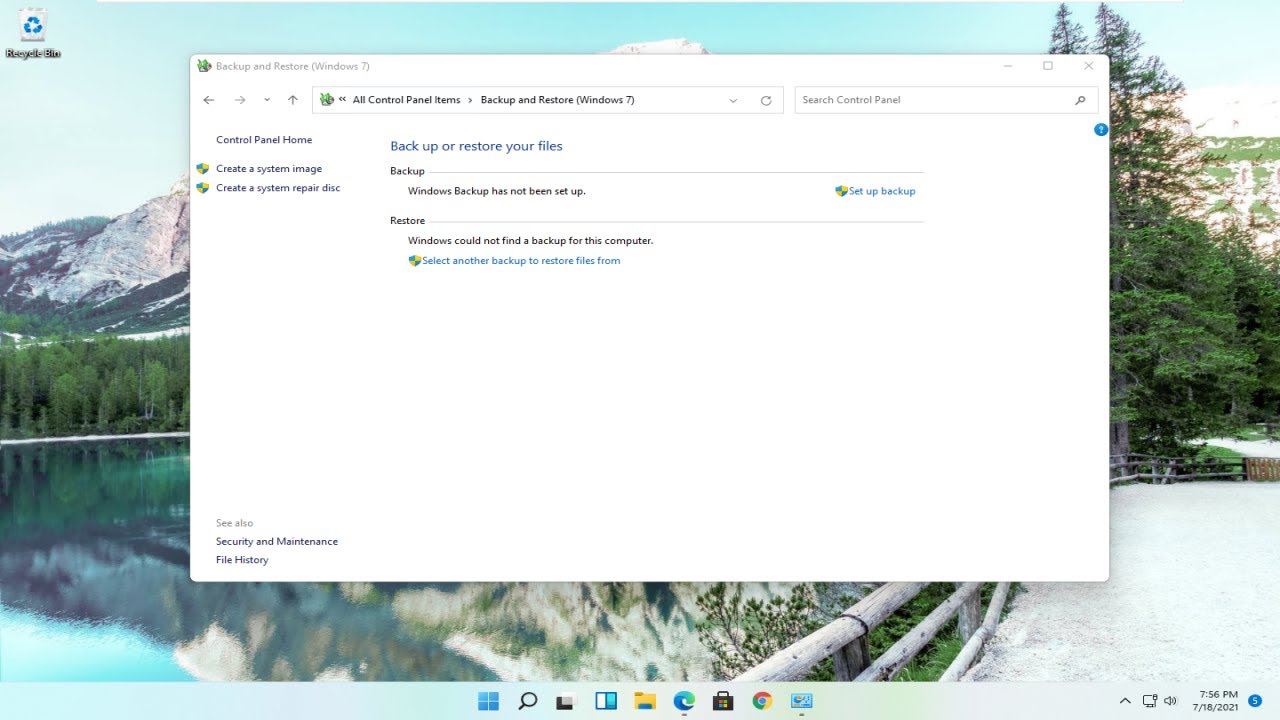
Task: Launch Microsoft Edge from taskbar
Action: point(684,701)
